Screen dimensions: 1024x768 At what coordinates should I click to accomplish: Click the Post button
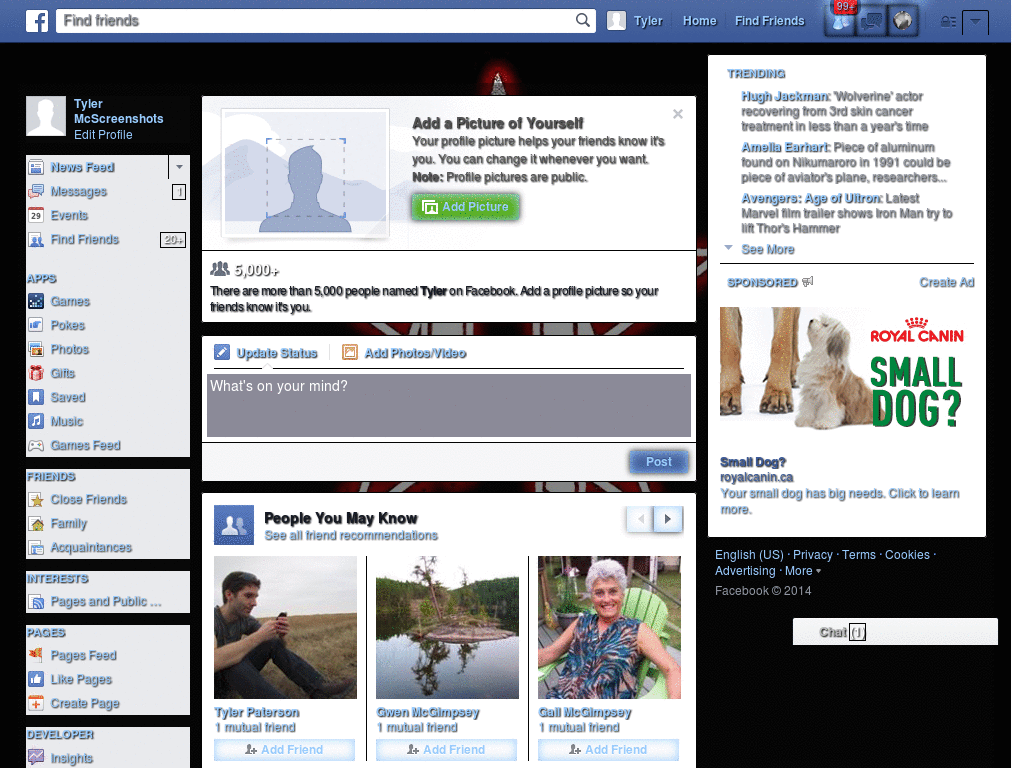658,462
